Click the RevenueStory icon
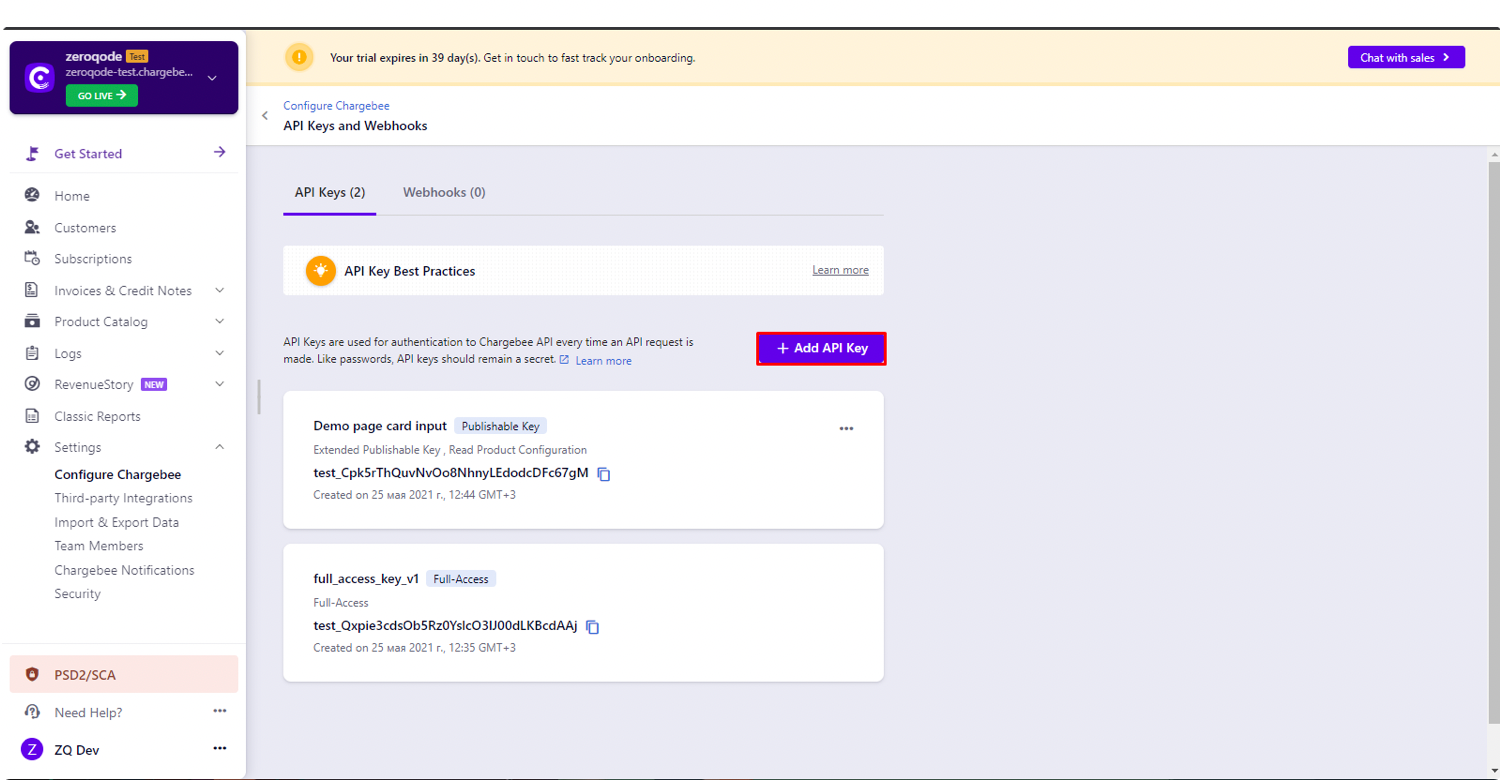1500x780 pixels. [32, 385]
